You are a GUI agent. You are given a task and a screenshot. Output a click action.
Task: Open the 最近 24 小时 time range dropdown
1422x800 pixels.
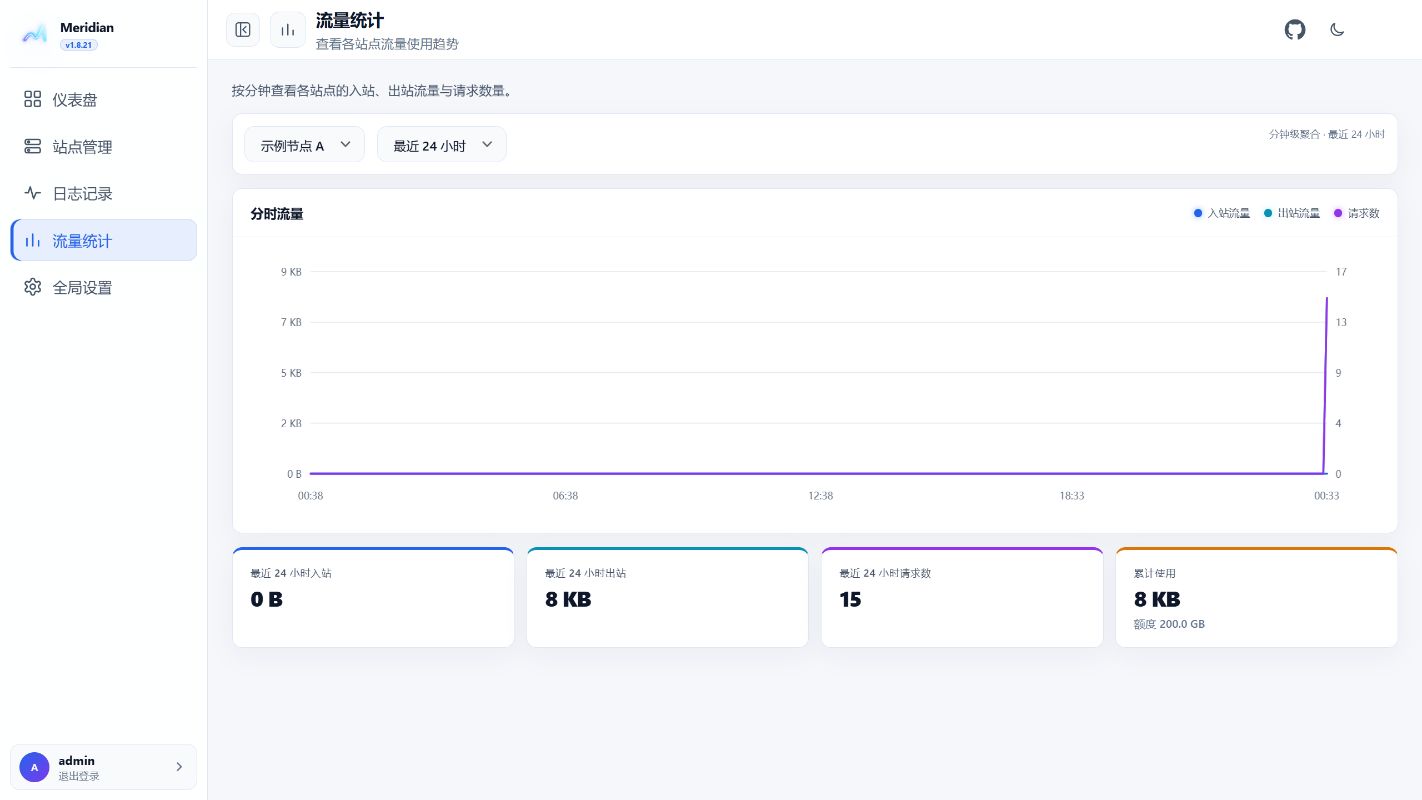point(442,145)
